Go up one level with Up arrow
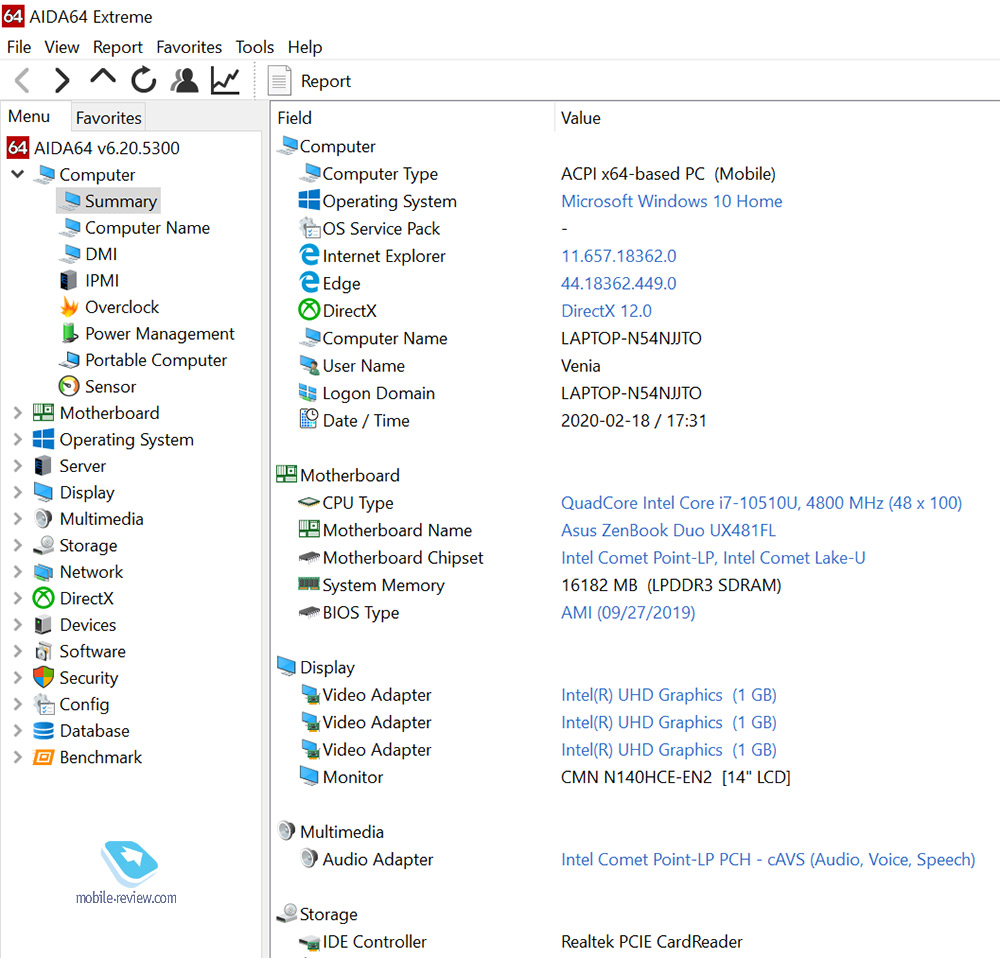The height and width of the screenshot is (958, 1000). coord(103,78)
